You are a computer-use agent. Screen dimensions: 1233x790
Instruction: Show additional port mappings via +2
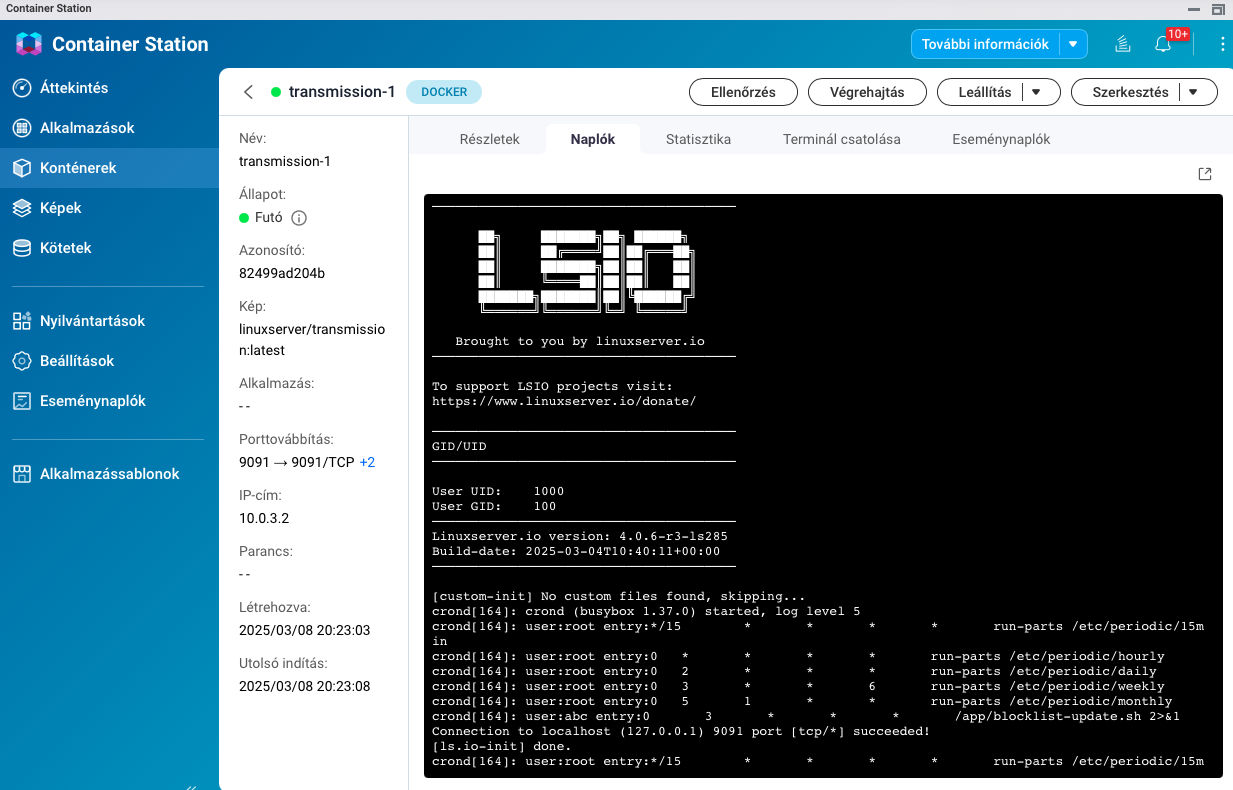tap(367, 462)
